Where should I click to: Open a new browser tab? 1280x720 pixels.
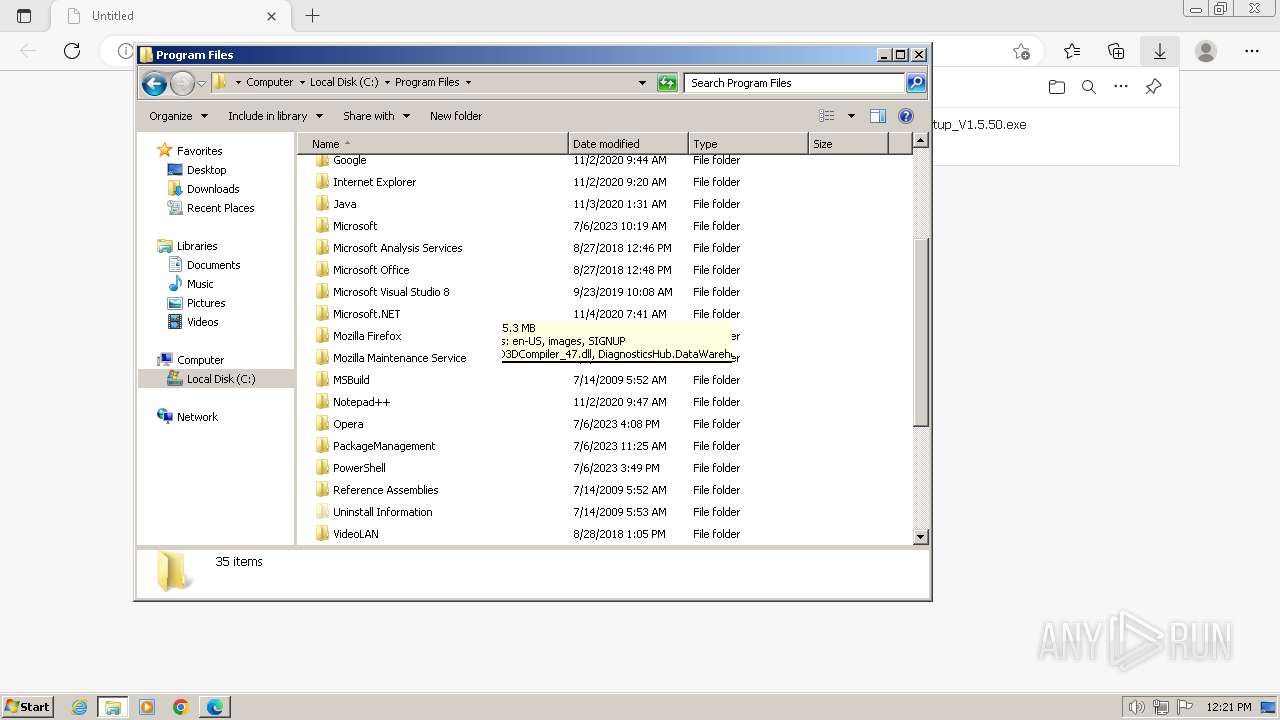pos(313,15)
